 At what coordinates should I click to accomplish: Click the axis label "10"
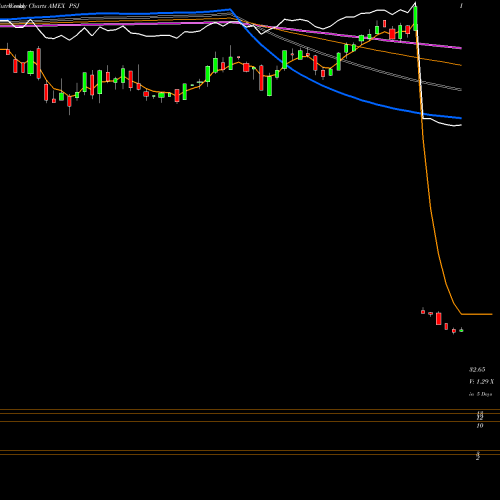coord(480,426)
